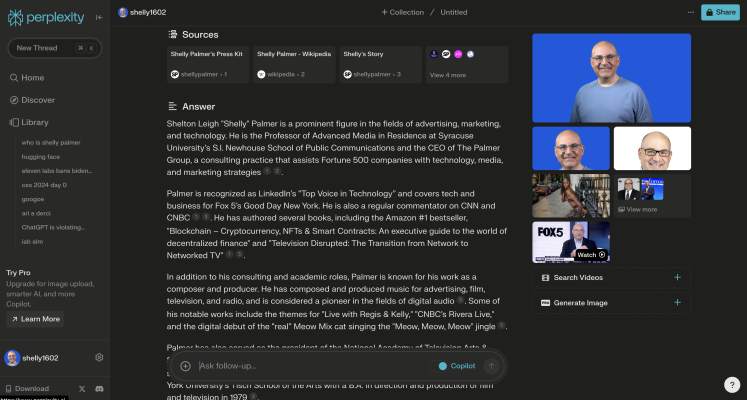This screenshot has width=747, height=400.
Task: Go to Home in the sidebar
Action: [x=32, y=78]
